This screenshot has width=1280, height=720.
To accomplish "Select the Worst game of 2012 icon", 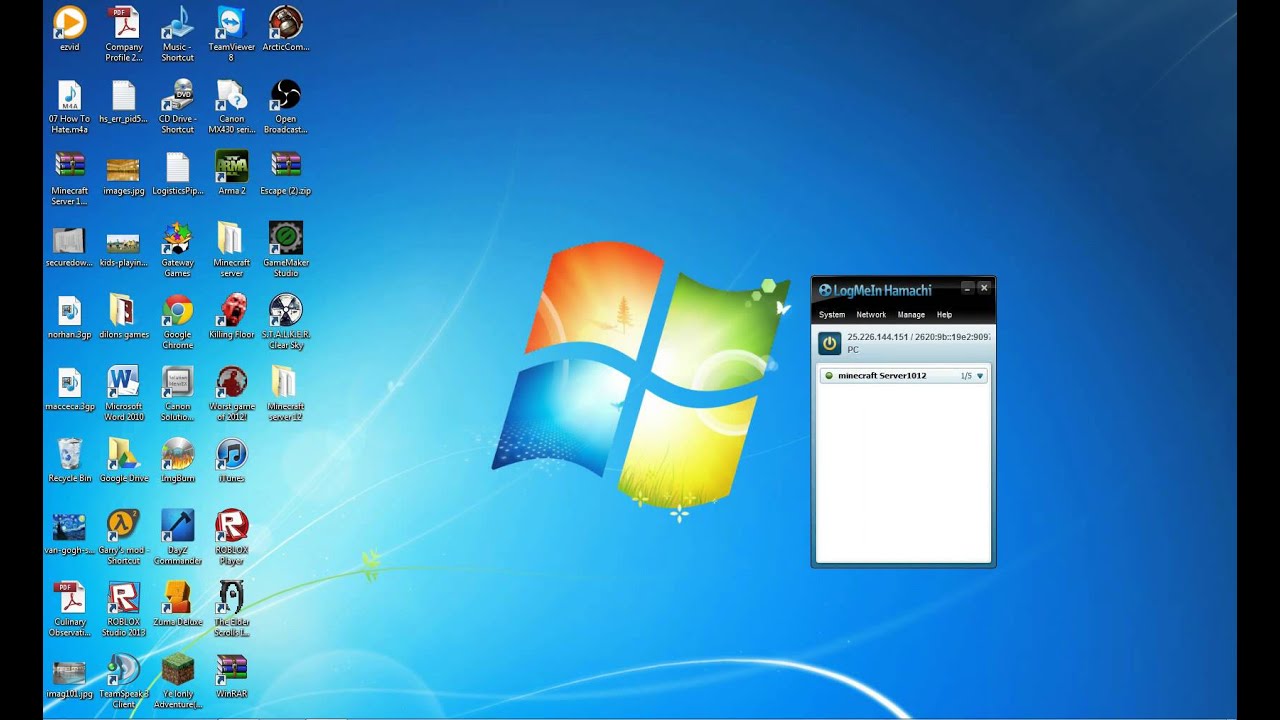I will 231,382.
